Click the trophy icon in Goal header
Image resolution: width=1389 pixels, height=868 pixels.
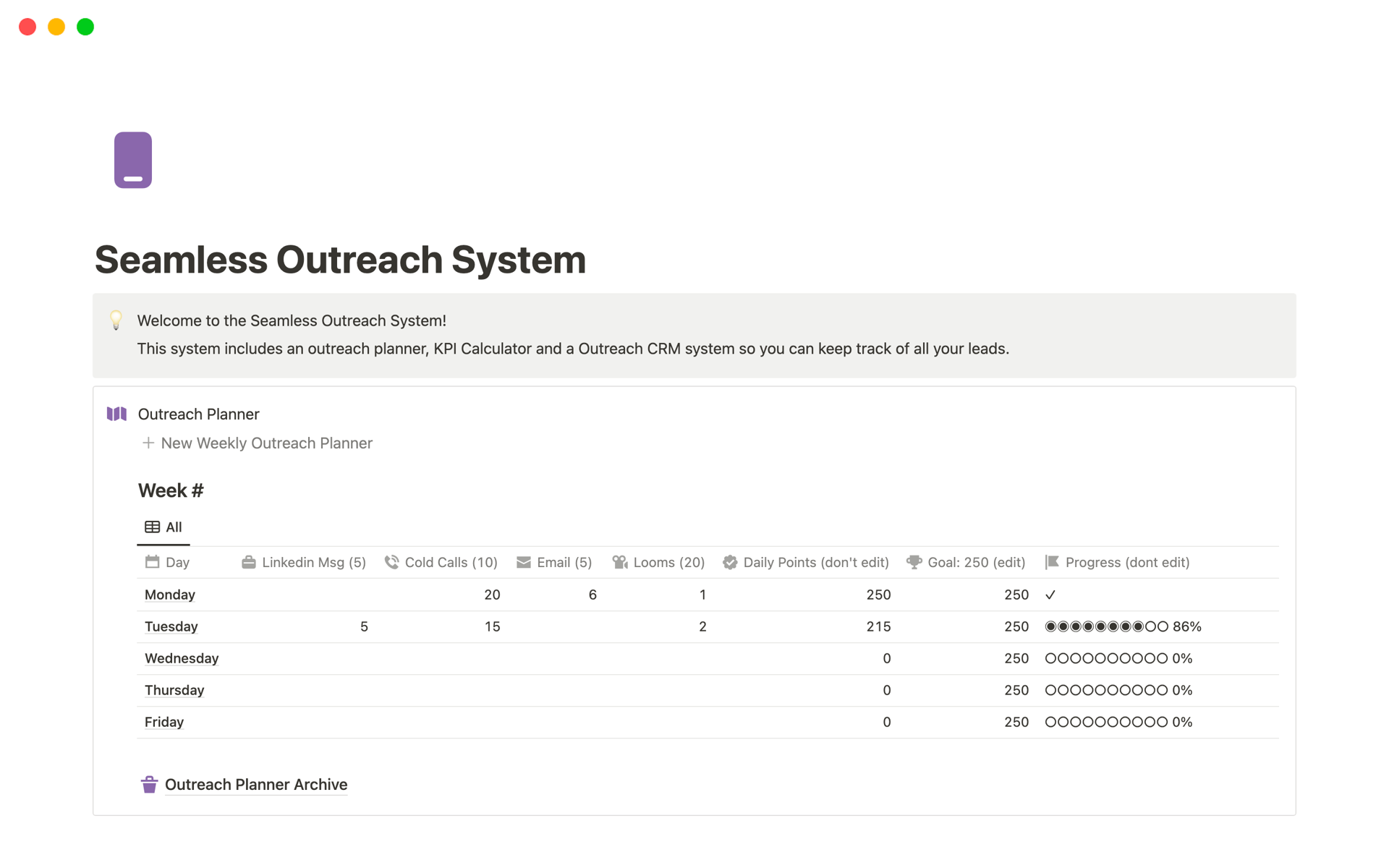(914, 562)
